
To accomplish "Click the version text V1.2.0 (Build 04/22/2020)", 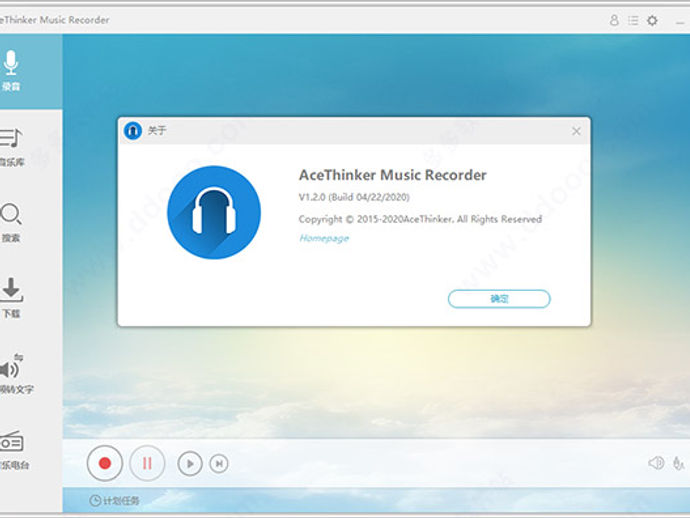I will [354, 197].
